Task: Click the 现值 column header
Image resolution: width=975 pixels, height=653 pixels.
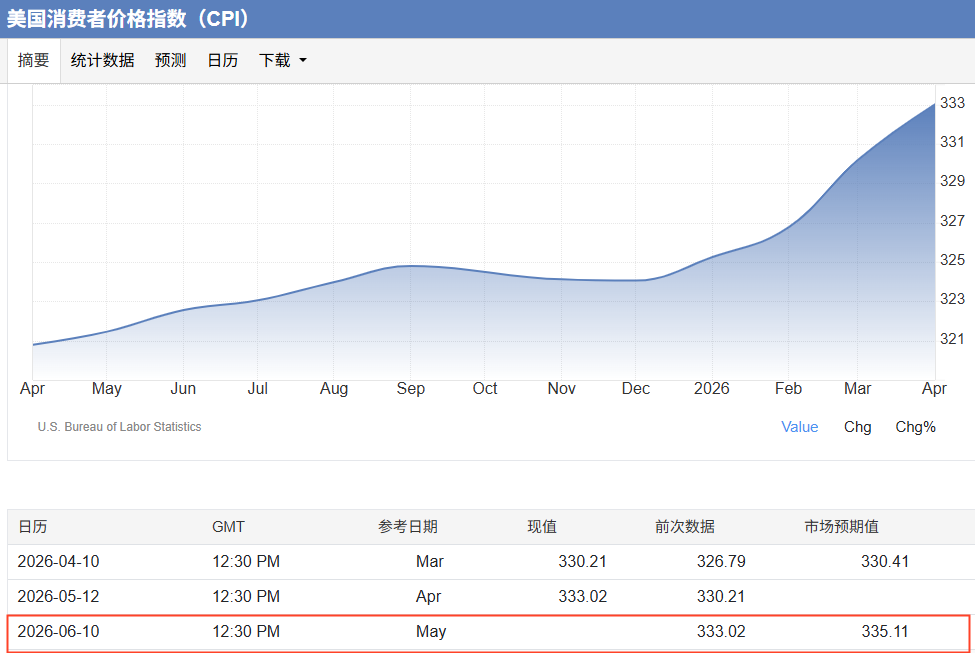Action: [542, 527]
